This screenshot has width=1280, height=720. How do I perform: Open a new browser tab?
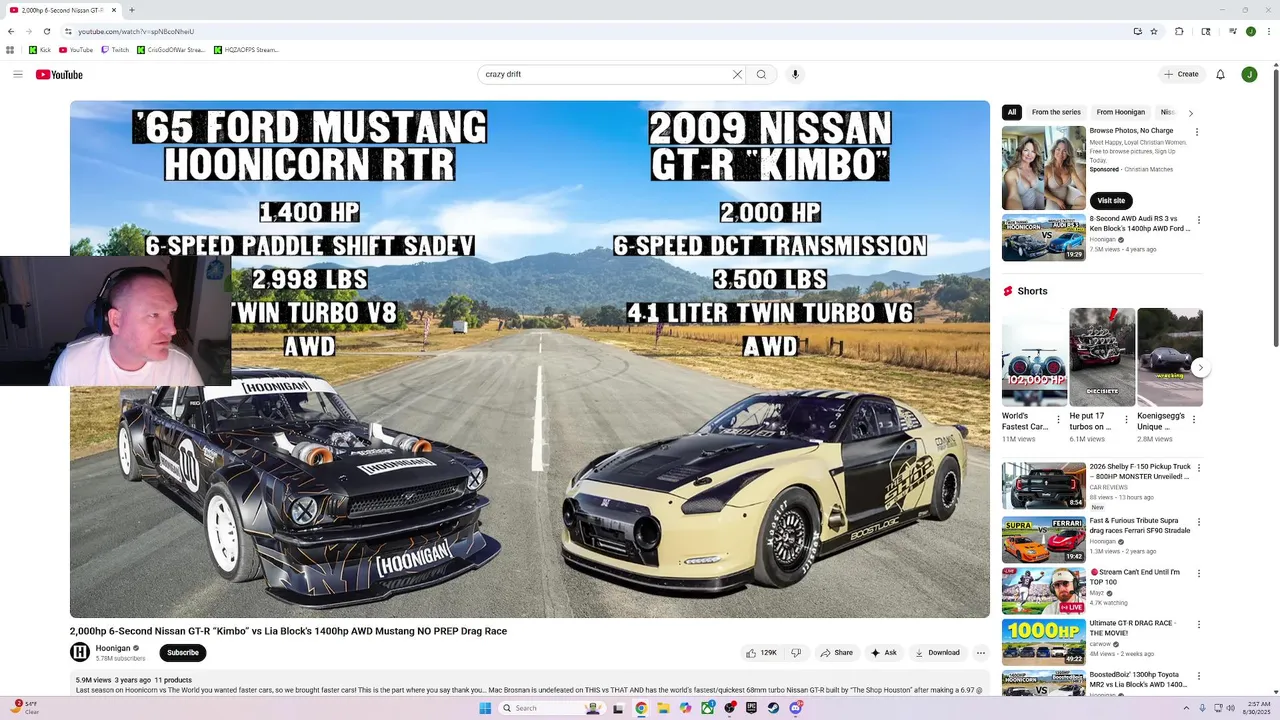click(x=132, y=10)
